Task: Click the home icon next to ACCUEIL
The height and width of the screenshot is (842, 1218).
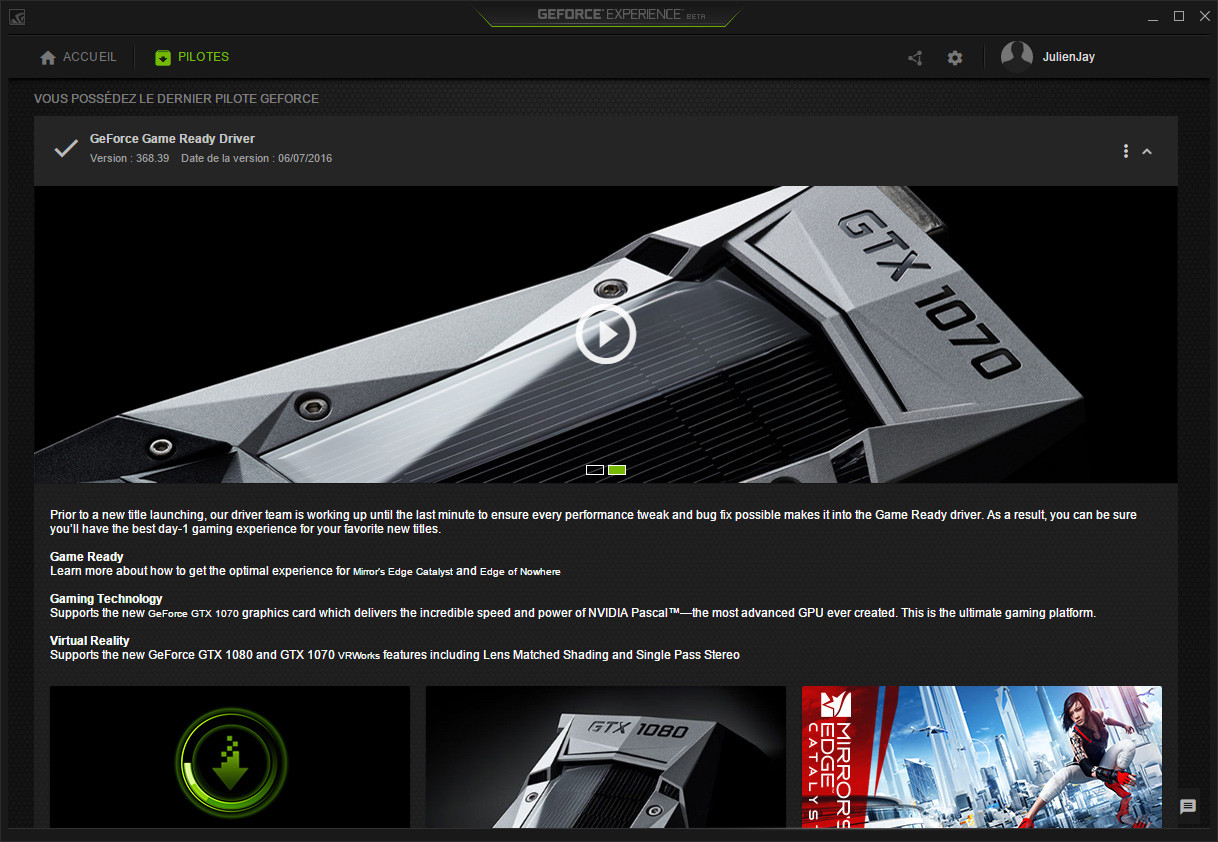Action: point(47,57)
